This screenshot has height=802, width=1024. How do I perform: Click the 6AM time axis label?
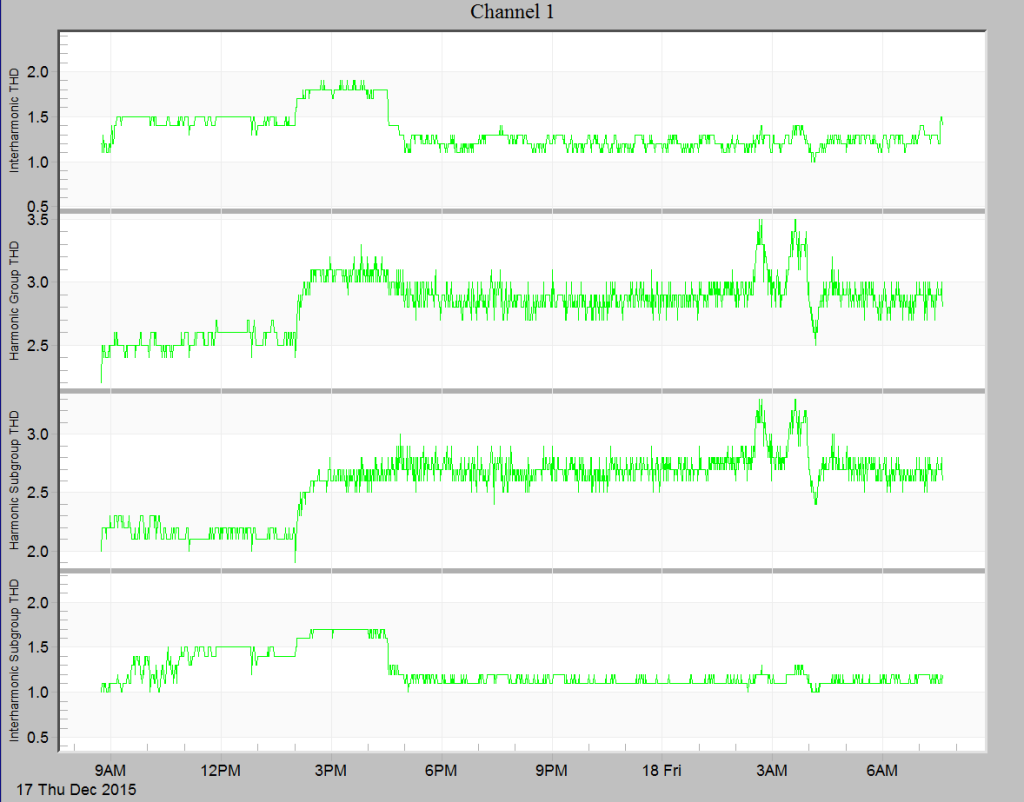coord(882,771)
